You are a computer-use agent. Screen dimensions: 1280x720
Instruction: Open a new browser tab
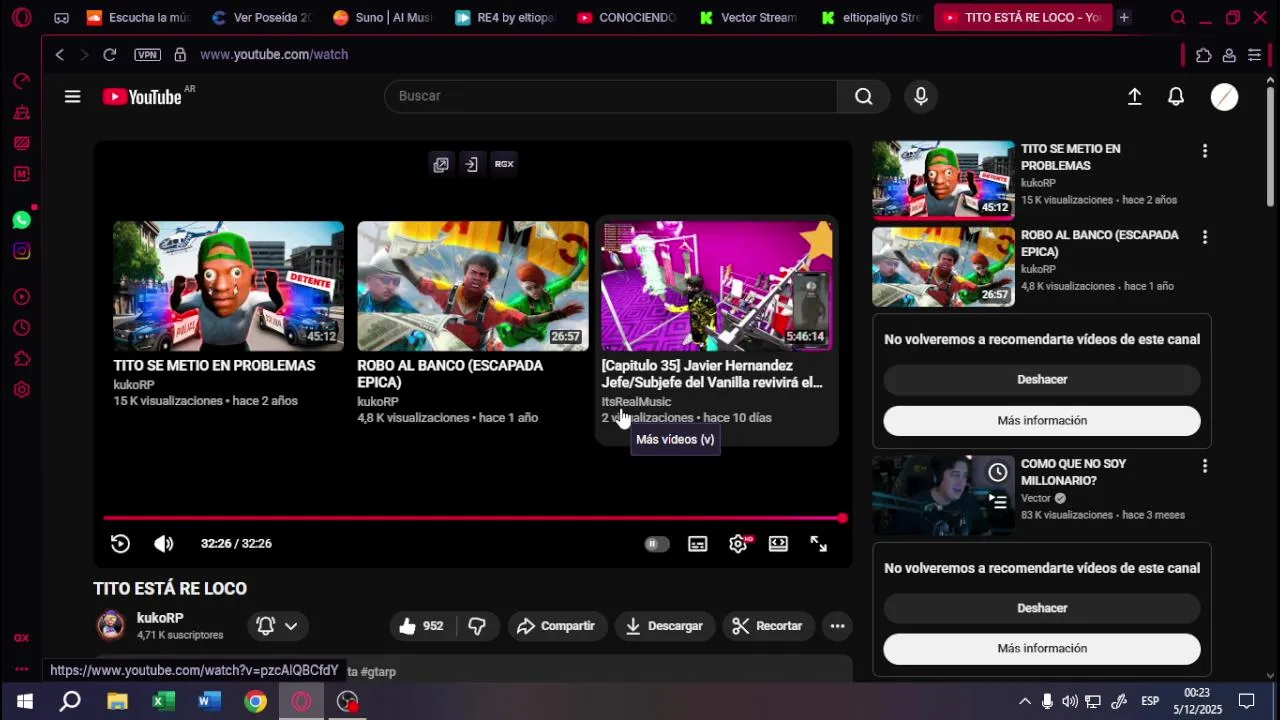1124,18
